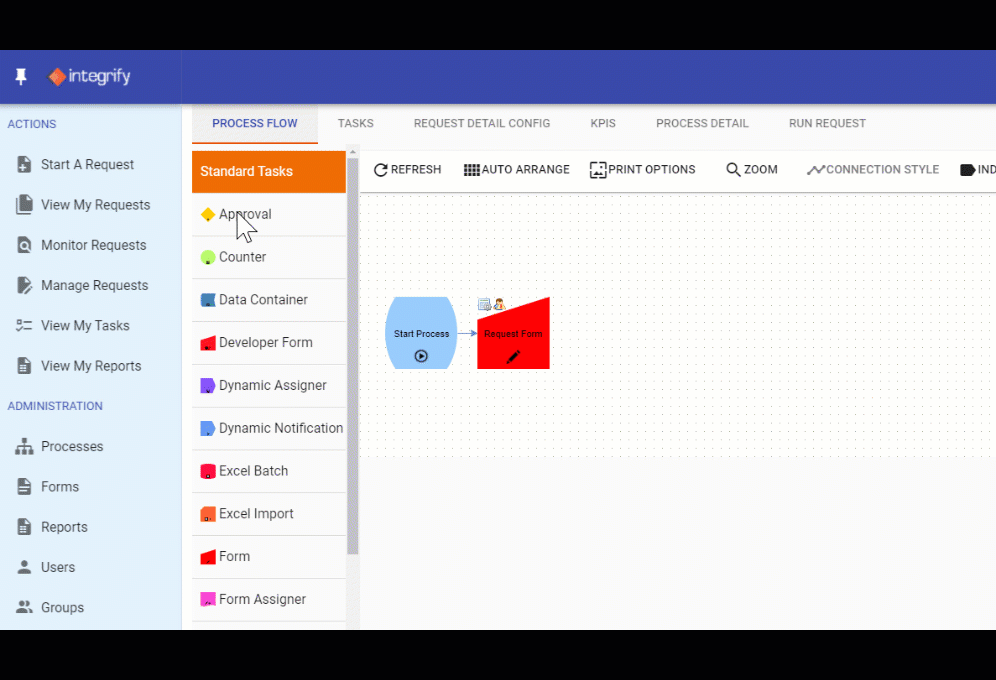
Task: Open the View My Tasks link
Action: [85, 326]
